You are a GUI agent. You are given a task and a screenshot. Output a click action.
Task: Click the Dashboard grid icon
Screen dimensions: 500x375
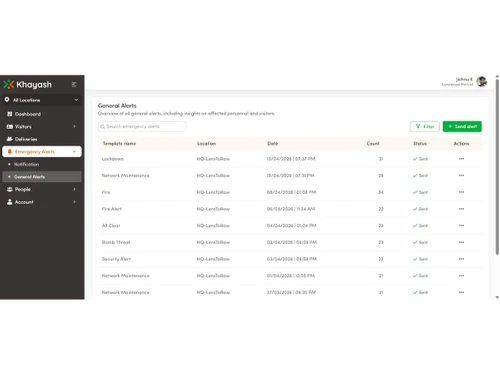point(10,114)
